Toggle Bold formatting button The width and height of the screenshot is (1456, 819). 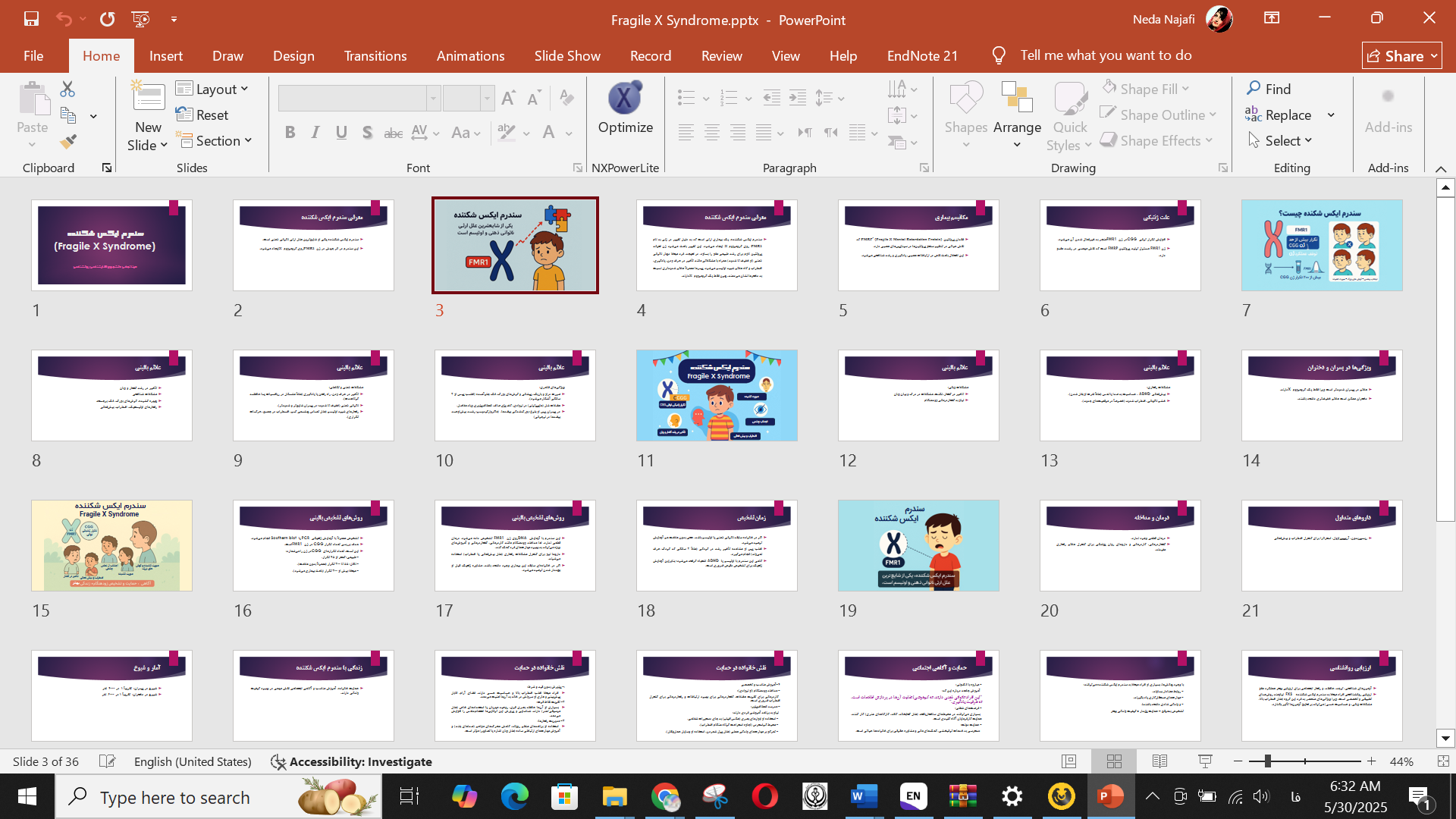[x=290, y=133]
